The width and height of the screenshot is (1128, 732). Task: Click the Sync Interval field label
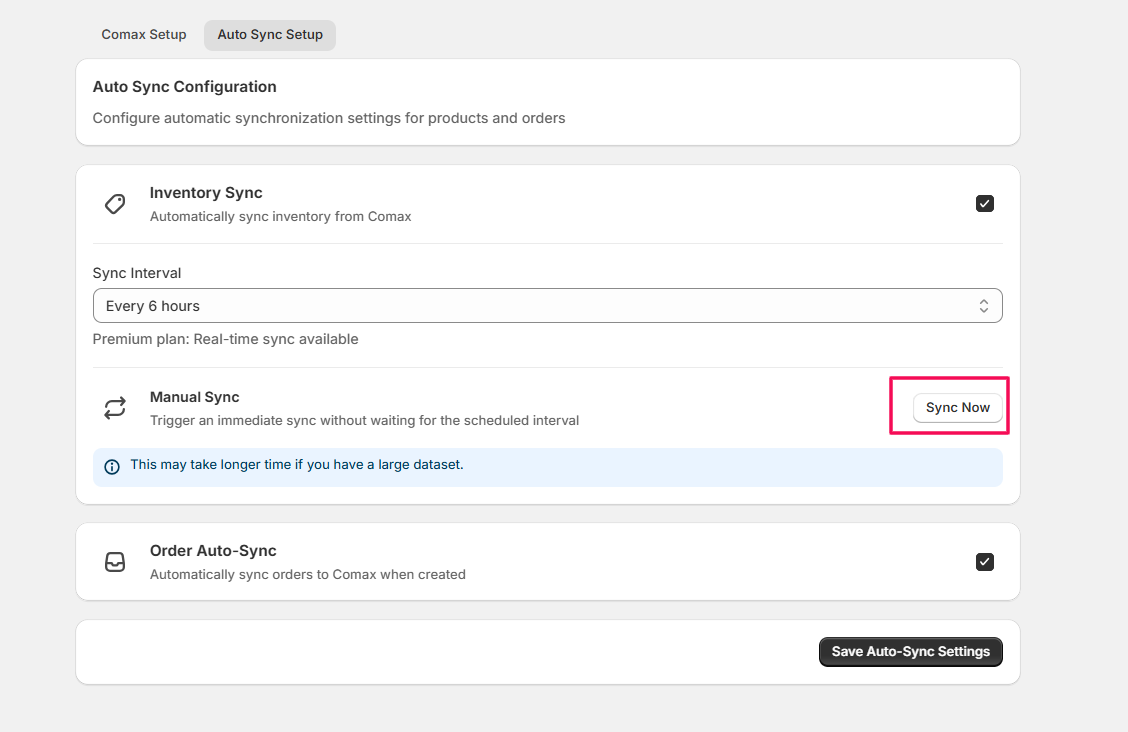(x=137, y=273)
